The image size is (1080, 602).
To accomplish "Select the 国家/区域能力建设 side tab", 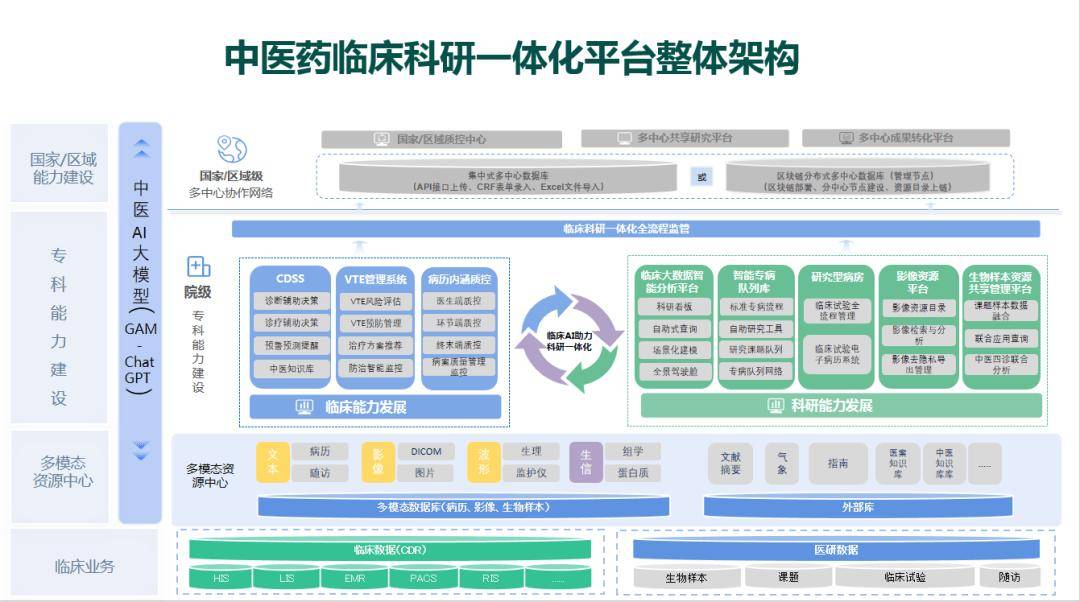I will pos(63,168).
